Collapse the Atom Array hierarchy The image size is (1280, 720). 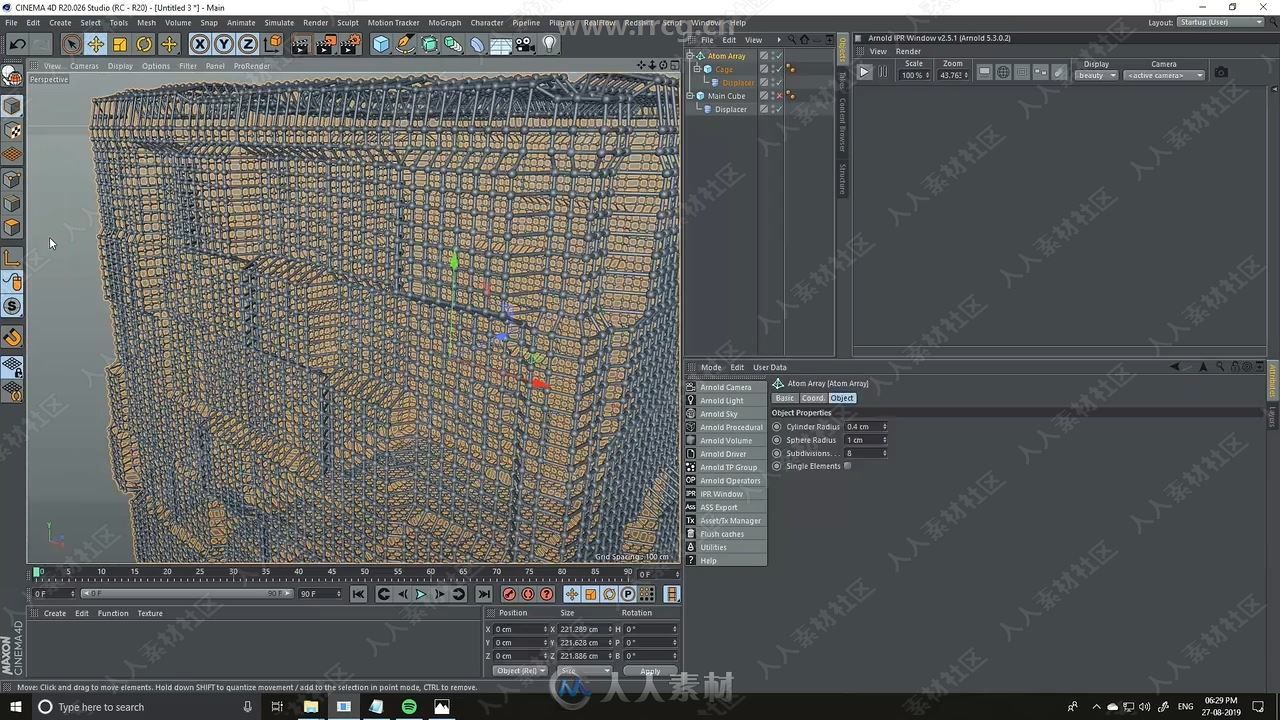click(690, 56)
